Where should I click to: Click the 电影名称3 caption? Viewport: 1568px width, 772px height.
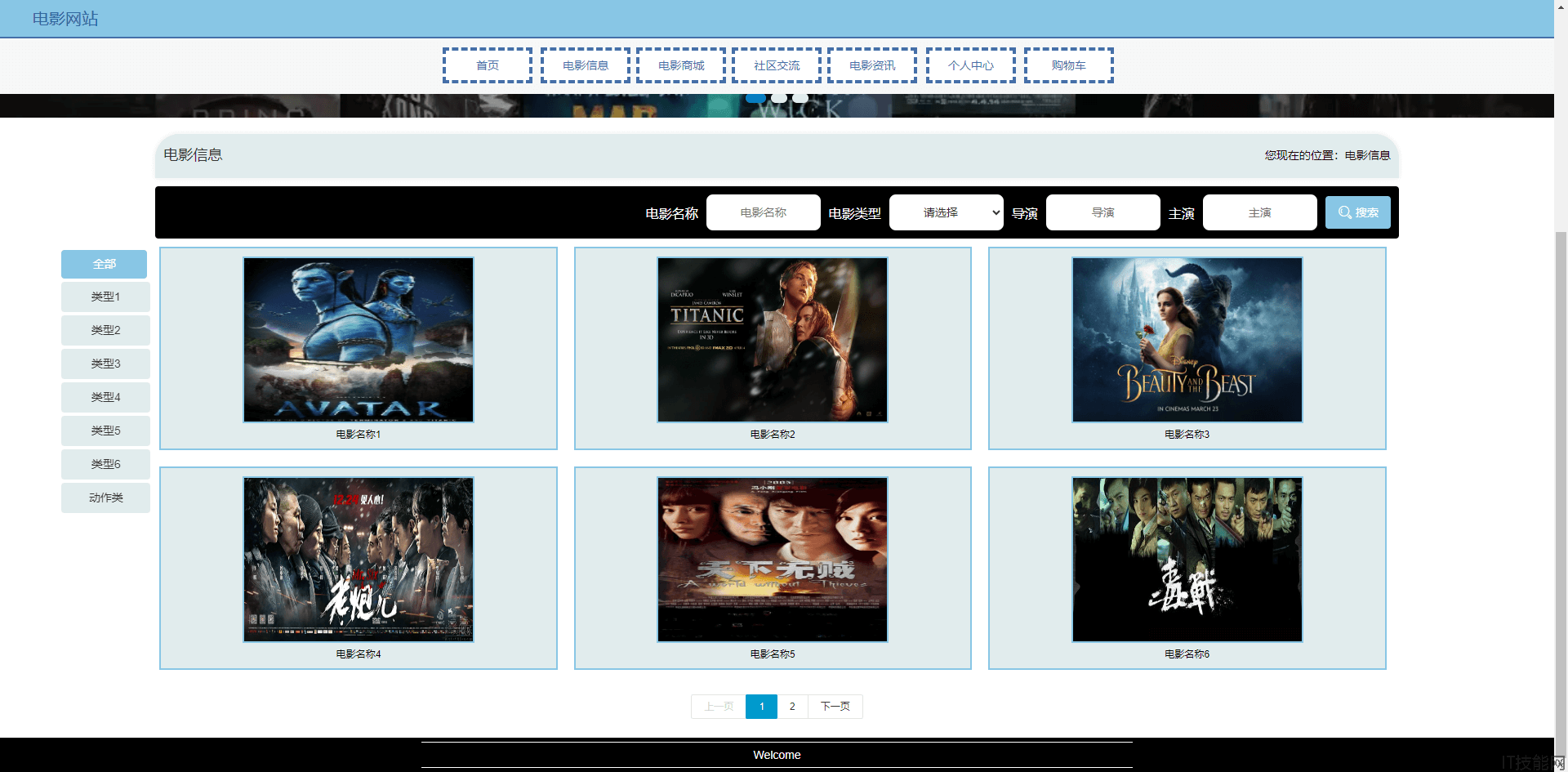[x=1187, y=435]
